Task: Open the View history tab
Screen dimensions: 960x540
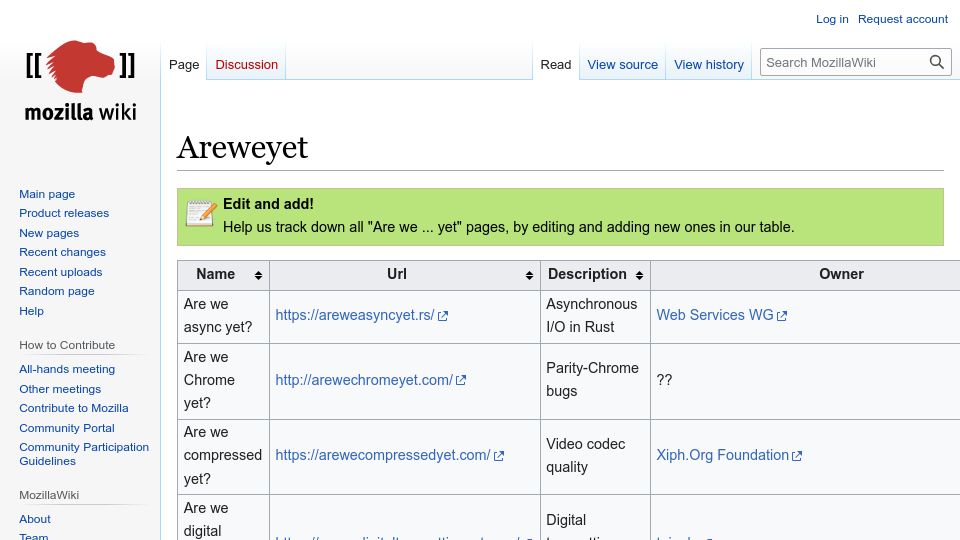Action: pos(709,64)
